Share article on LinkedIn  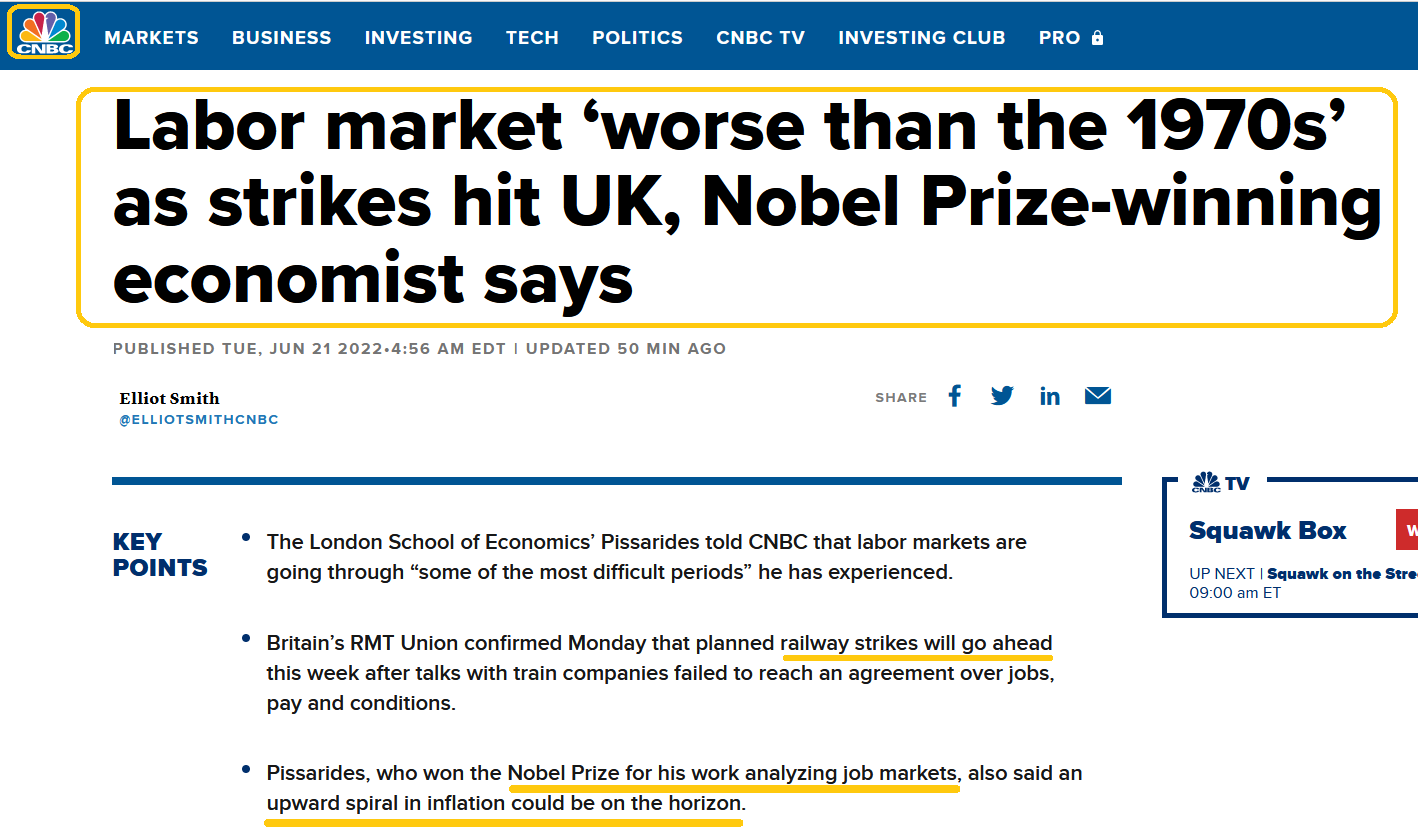click(1049, 396)
